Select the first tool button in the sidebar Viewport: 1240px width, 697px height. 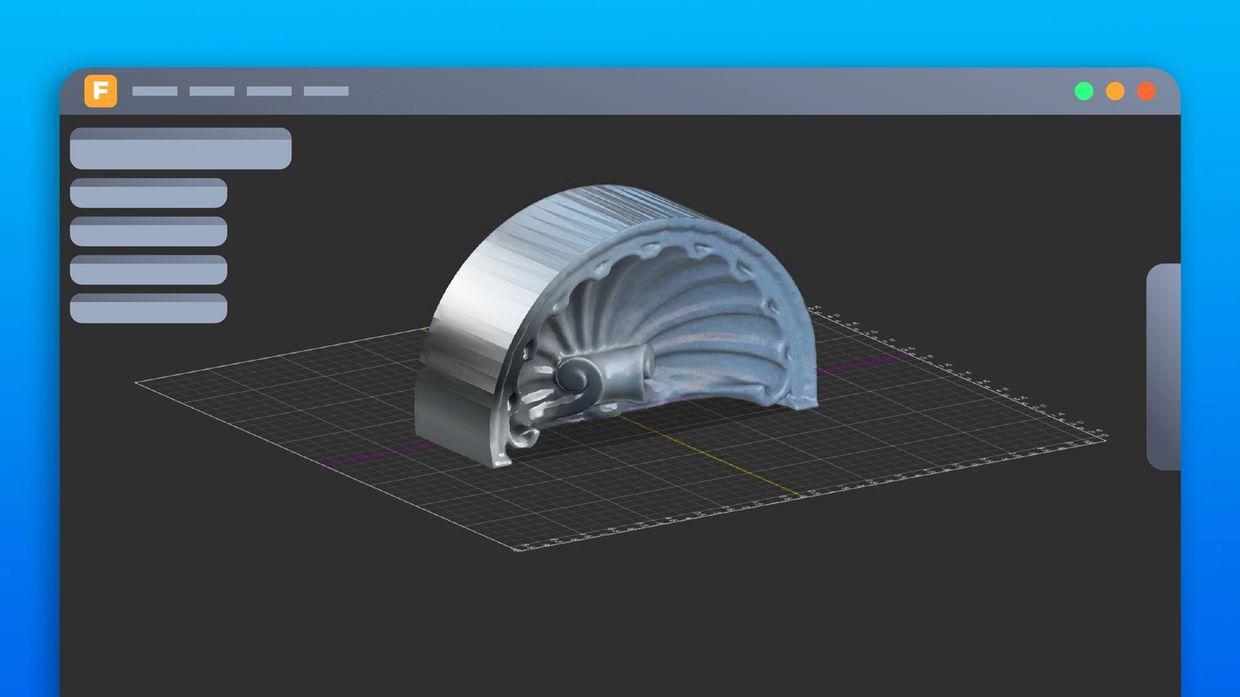click(x=147, y=192)
